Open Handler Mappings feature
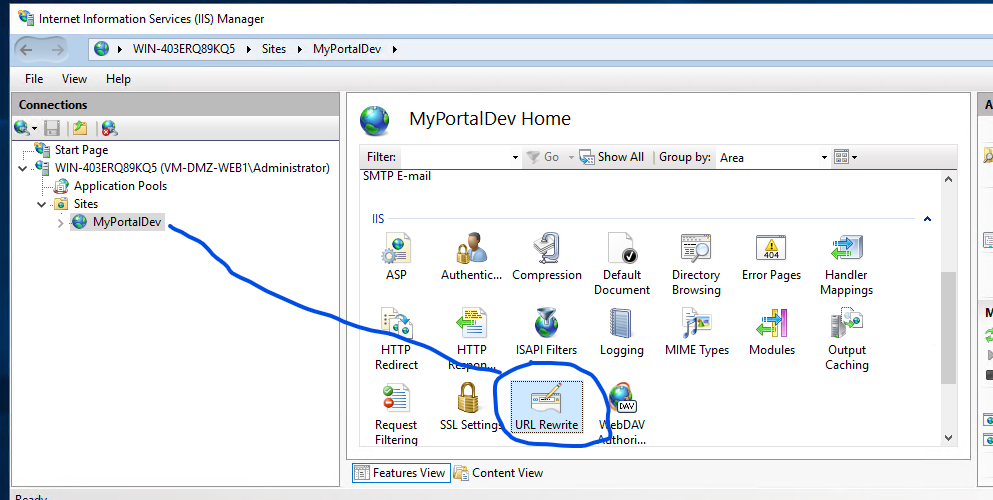 click(847, 264)
